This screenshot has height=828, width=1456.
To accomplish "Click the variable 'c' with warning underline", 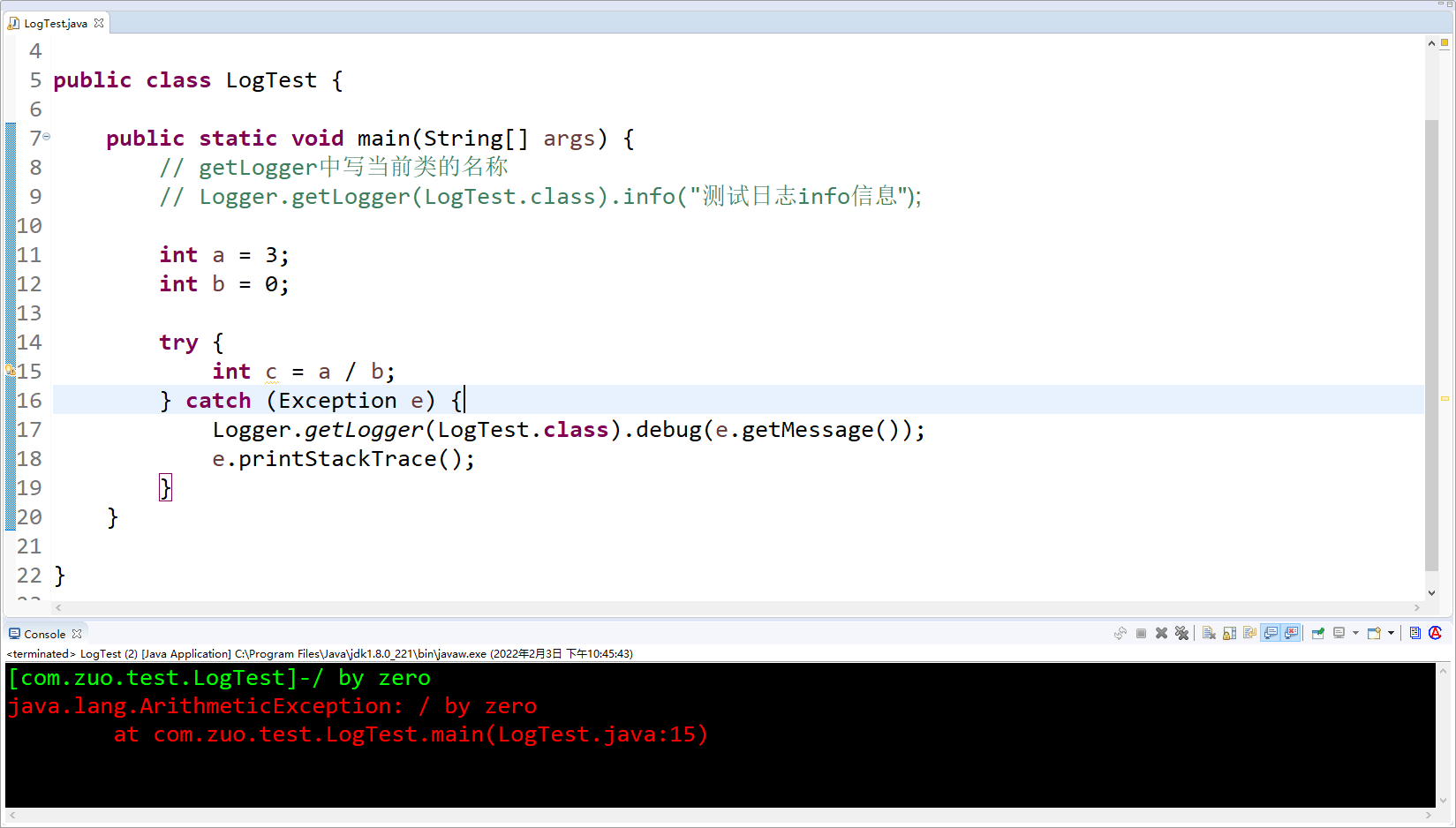I will point(271,372).
